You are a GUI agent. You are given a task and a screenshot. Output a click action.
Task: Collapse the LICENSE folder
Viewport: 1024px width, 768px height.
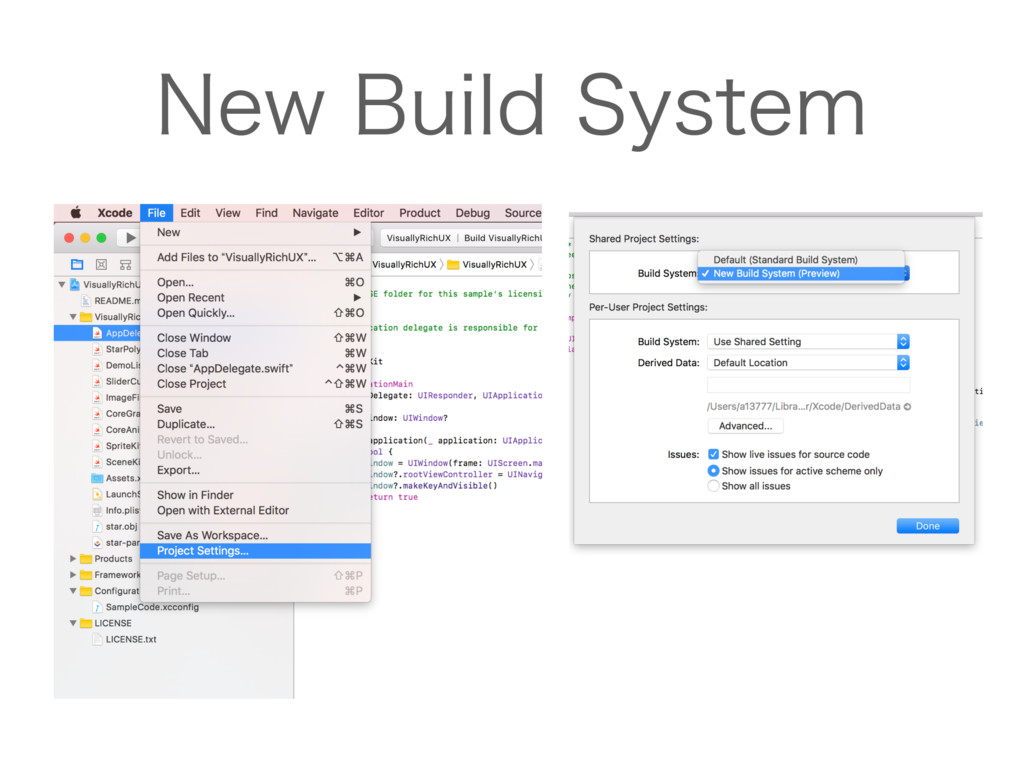pyautogui.click(x=73, y=623)
